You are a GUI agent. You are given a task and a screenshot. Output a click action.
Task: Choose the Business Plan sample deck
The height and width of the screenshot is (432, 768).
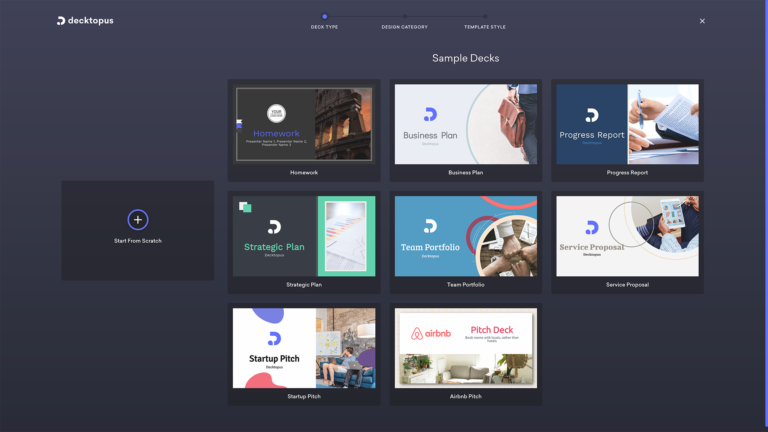[465, 124]
